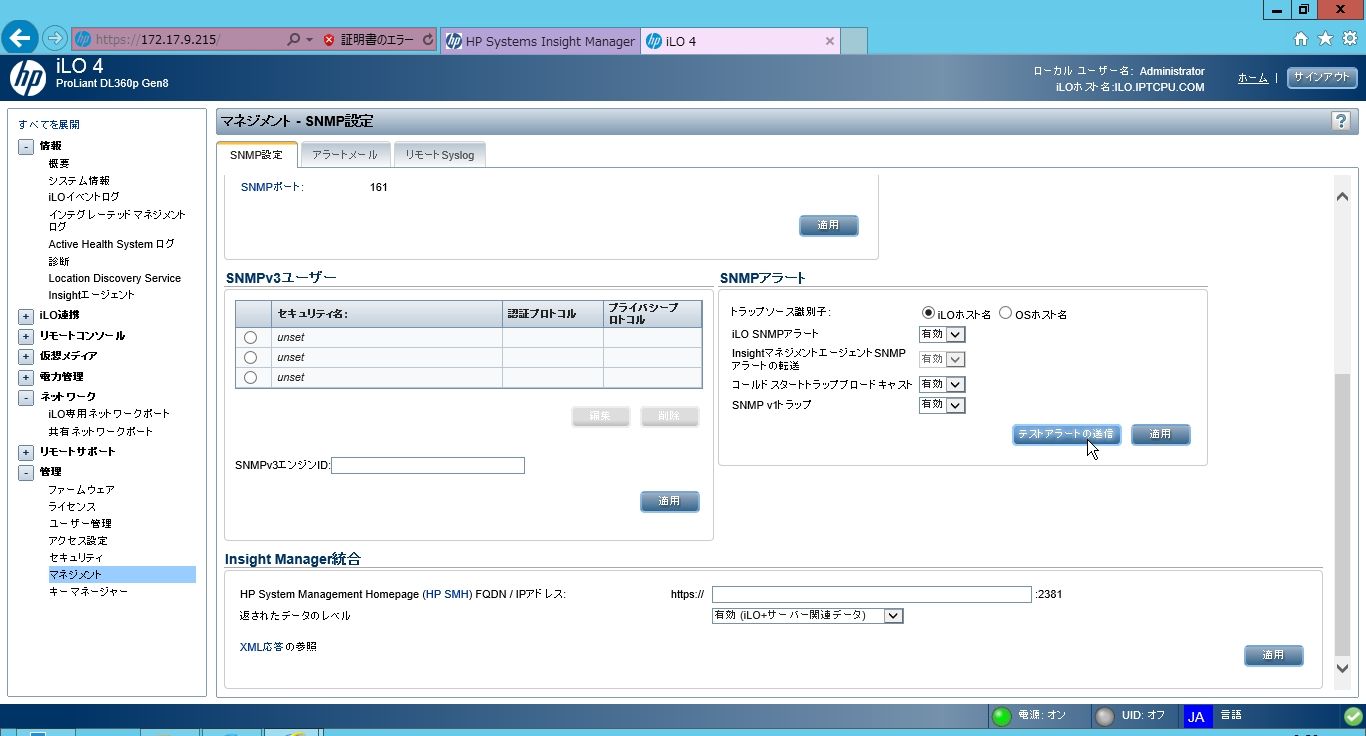This screenshot has height=736, width=1366.
Task: Open iLOイベントログ in the tree
Action: coord(84,197)
